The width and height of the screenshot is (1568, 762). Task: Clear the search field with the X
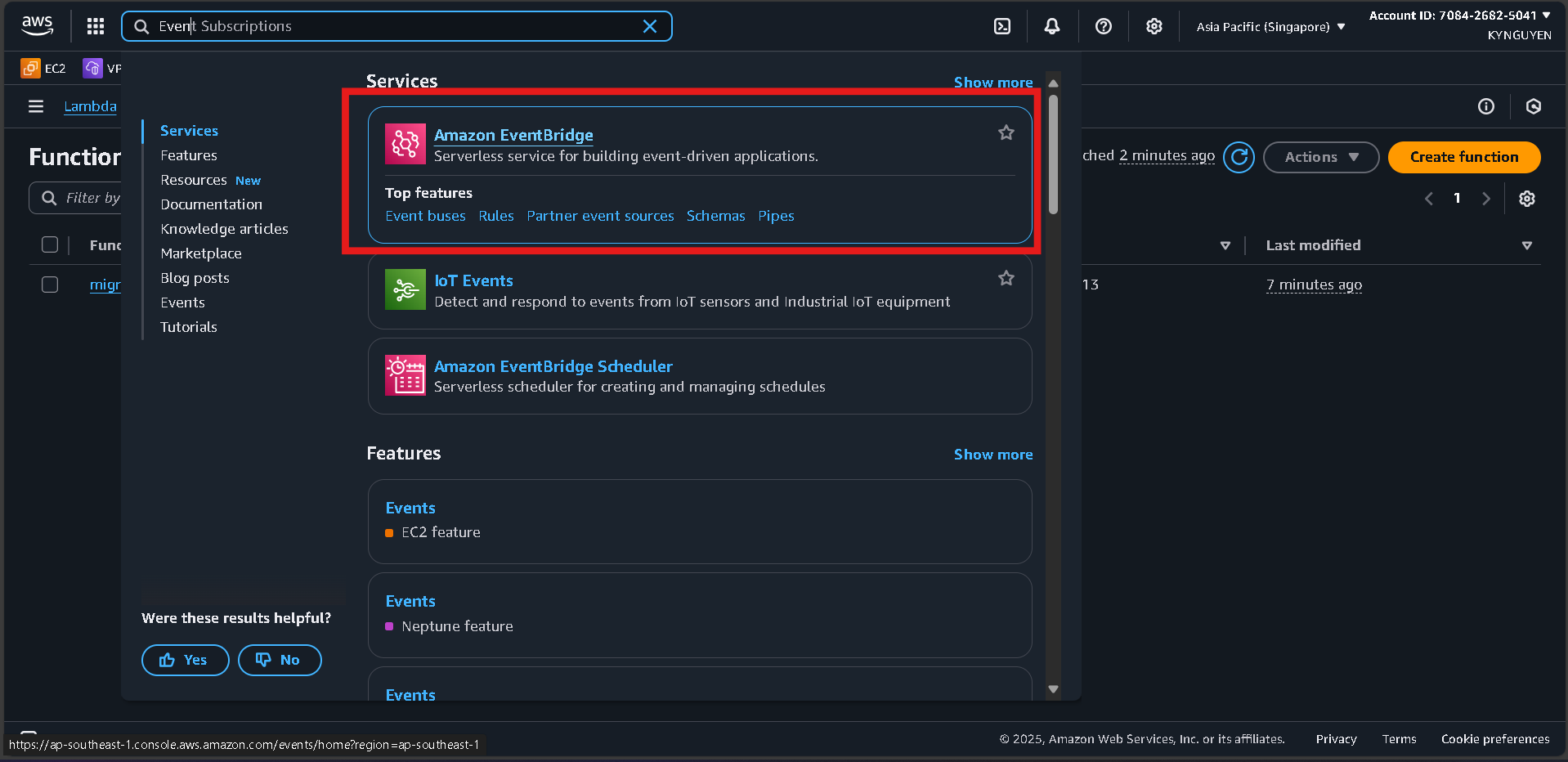pyautogui.click(x=650, y=26)
